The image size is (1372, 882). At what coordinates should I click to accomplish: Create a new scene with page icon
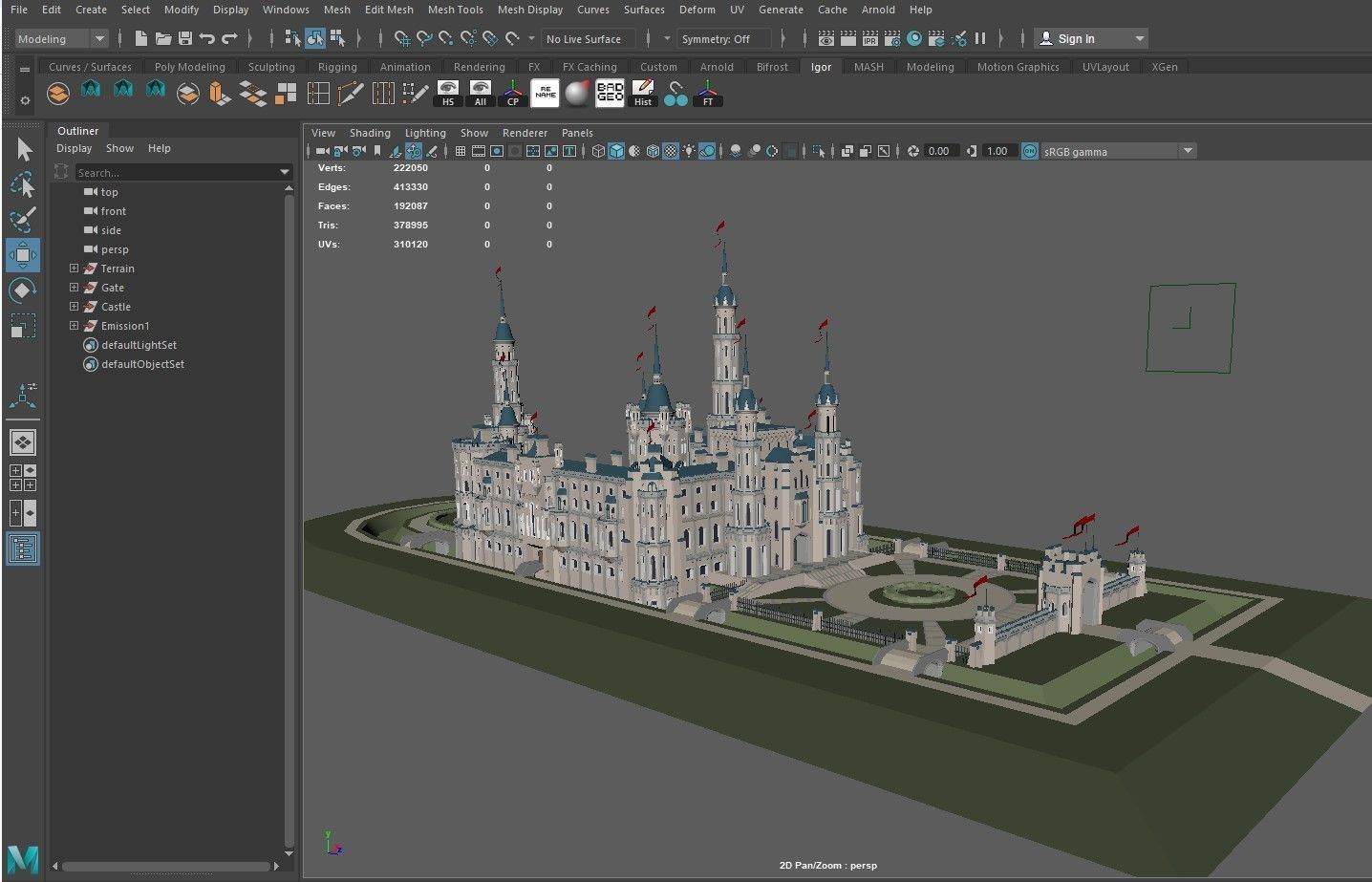point(141,38)
